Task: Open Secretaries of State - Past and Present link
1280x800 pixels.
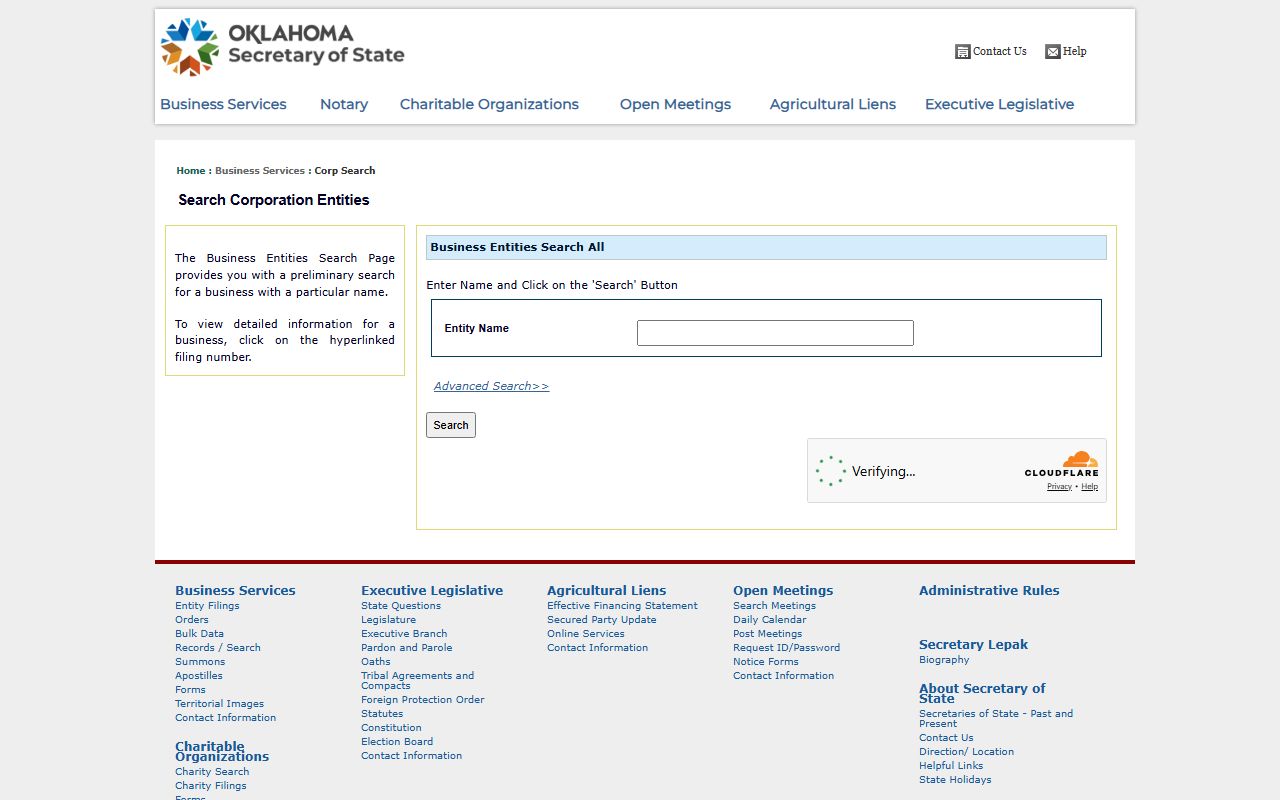Action: (996, 718)
